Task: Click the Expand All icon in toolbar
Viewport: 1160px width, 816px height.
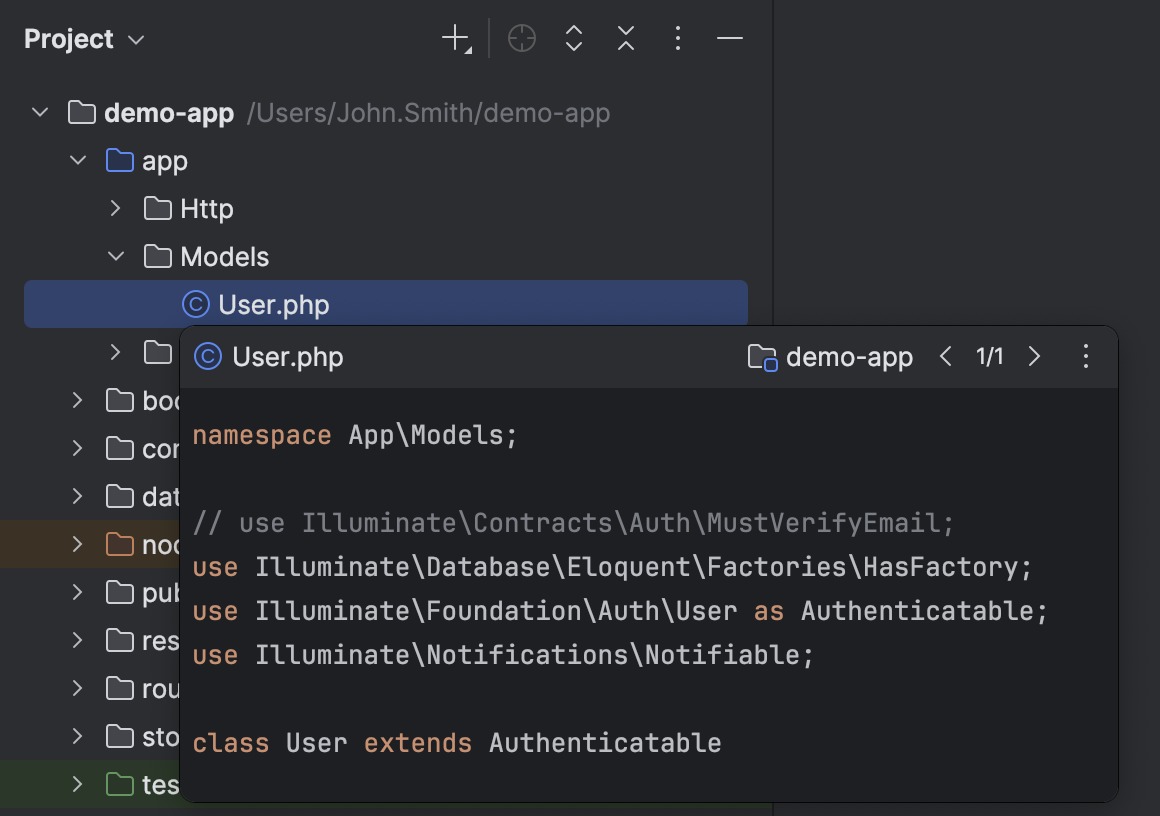Action: pos(573,38)
